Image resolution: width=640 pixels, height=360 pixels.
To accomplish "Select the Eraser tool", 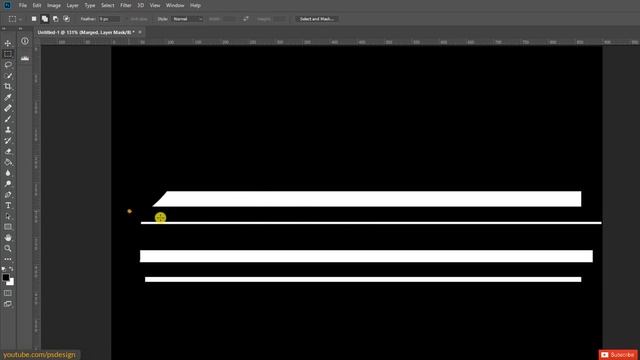I will (x=8, y=151).
